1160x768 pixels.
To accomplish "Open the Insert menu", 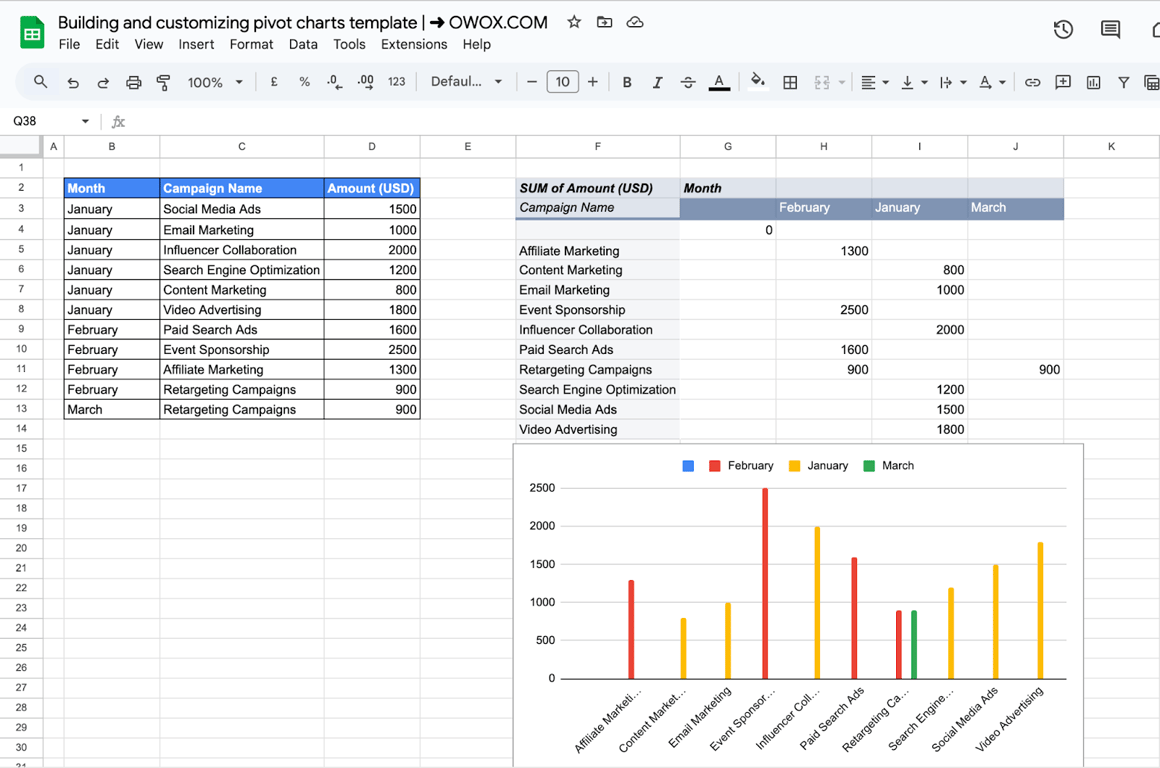I will (x=196, y=44).
